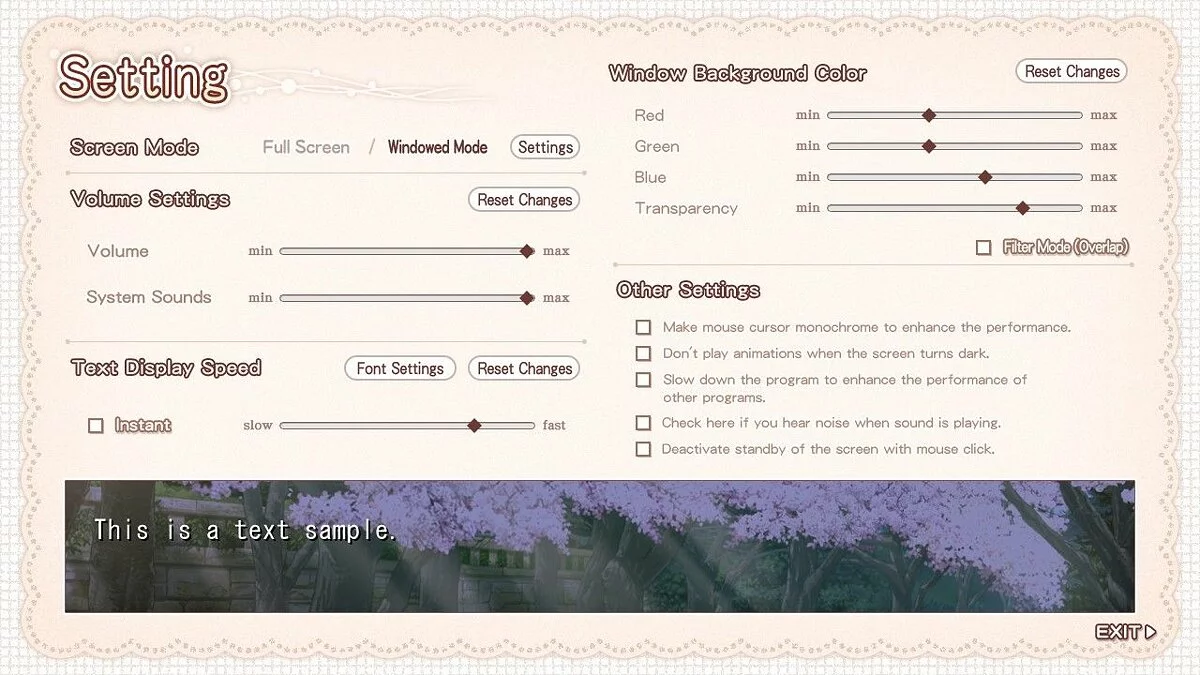Click the Red color slider handle
This screenshot has height=675, width=1200.
point(928,115)
